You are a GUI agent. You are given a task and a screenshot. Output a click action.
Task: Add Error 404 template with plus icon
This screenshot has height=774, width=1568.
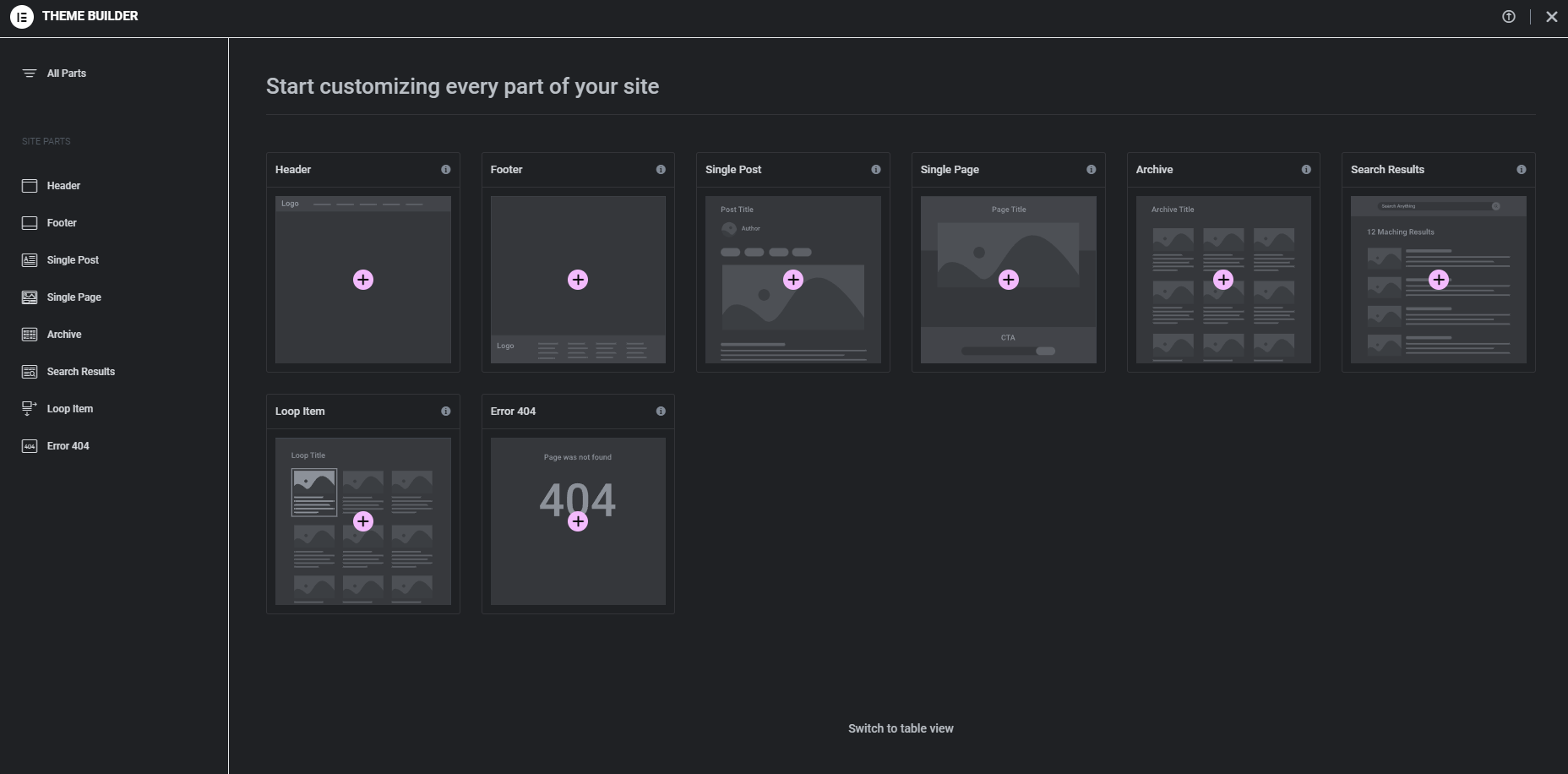pos(578,521)
